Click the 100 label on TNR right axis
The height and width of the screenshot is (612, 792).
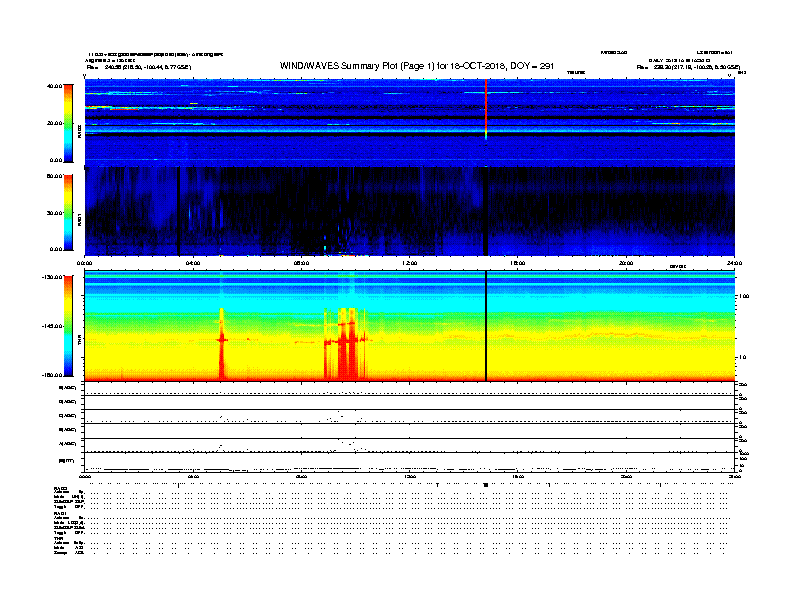click(x=744, y=296)
